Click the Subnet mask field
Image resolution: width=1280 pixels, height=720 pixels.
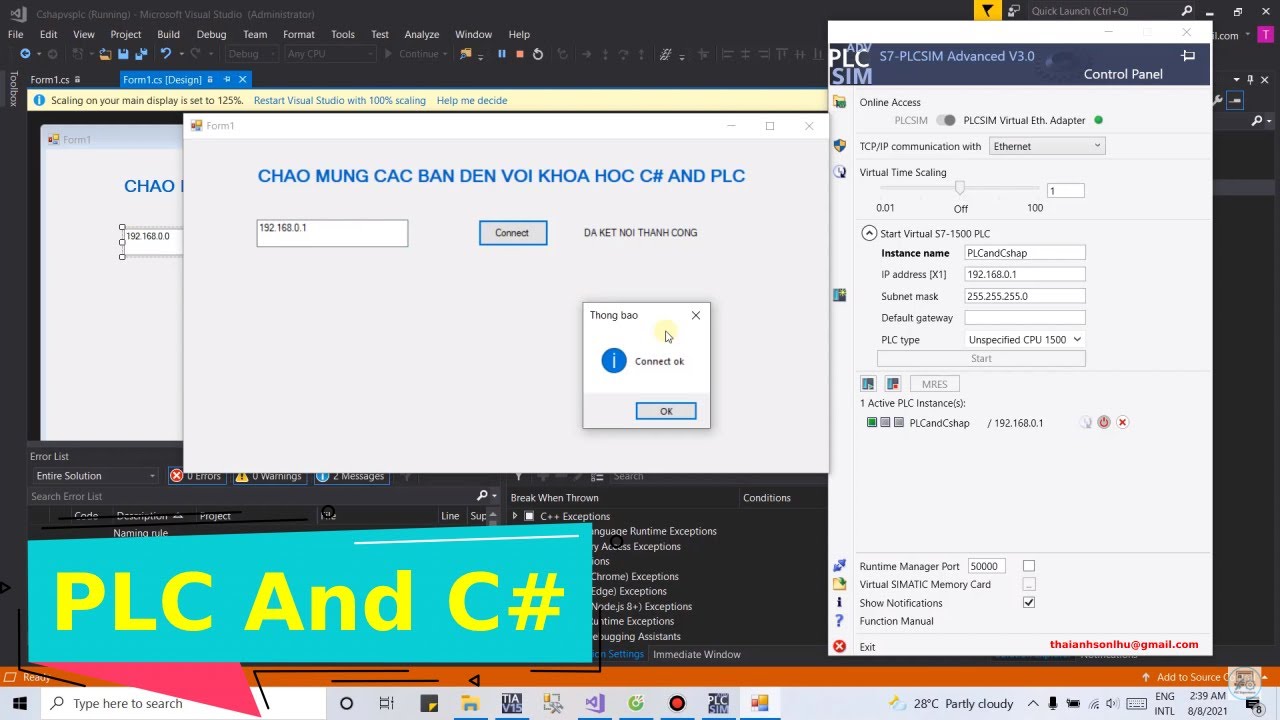click(x=1025, y=296)
